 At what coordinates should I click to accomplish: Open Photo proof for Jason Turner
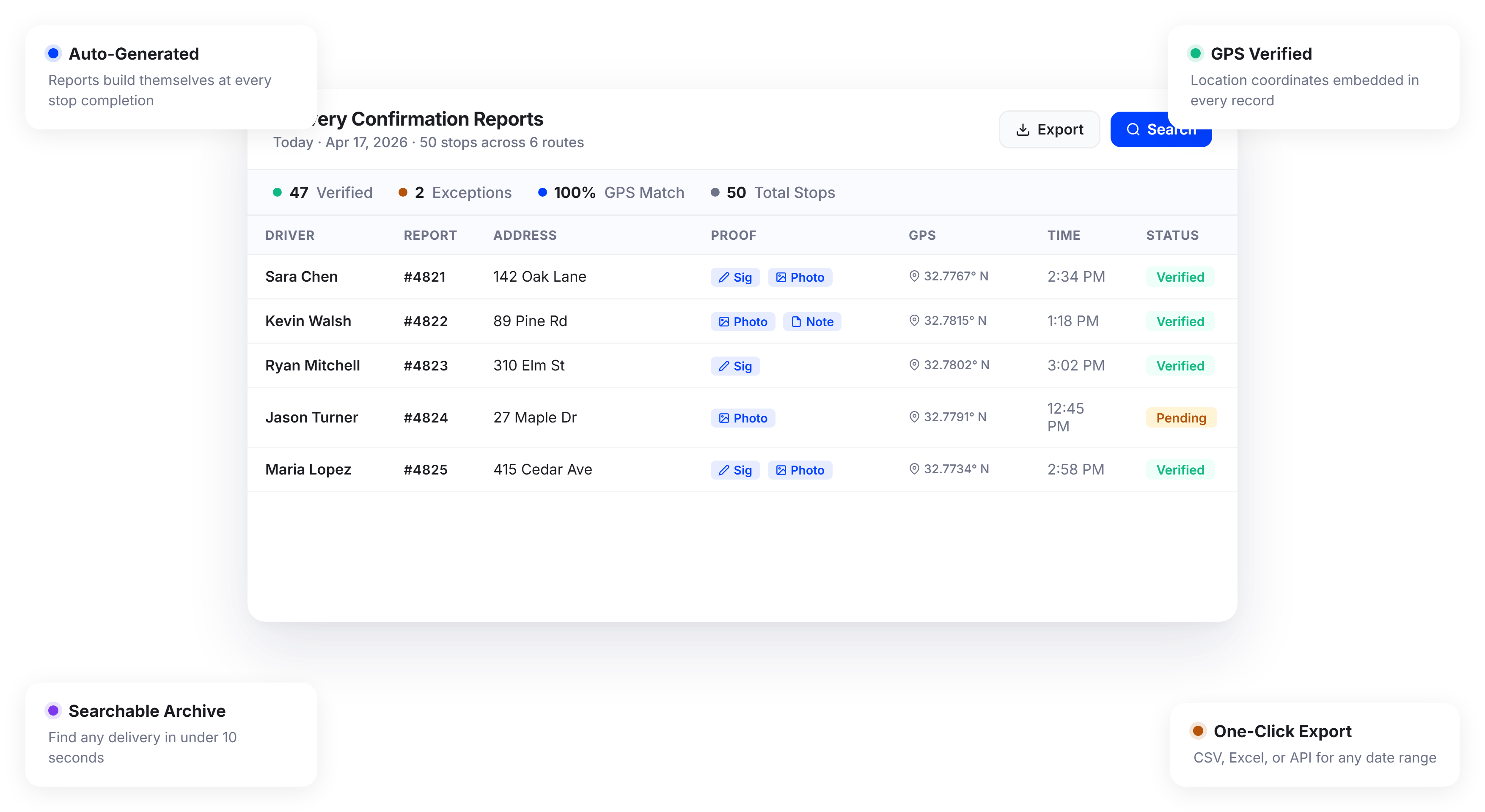pyautogui.click(x=742, y=418)
